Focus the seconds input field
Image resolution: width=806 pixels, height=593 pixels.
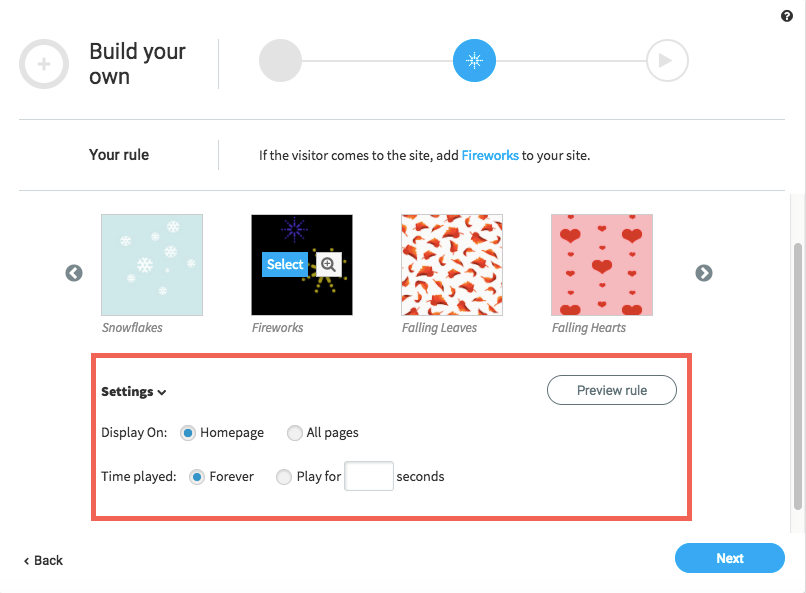coord(369,476)
